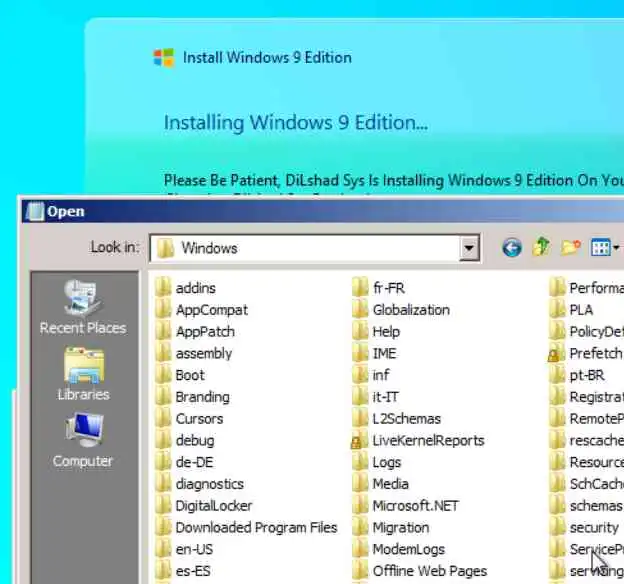Screen dimensions: 624x584
Task: Select the Media folder
Action: coord(381,484)
